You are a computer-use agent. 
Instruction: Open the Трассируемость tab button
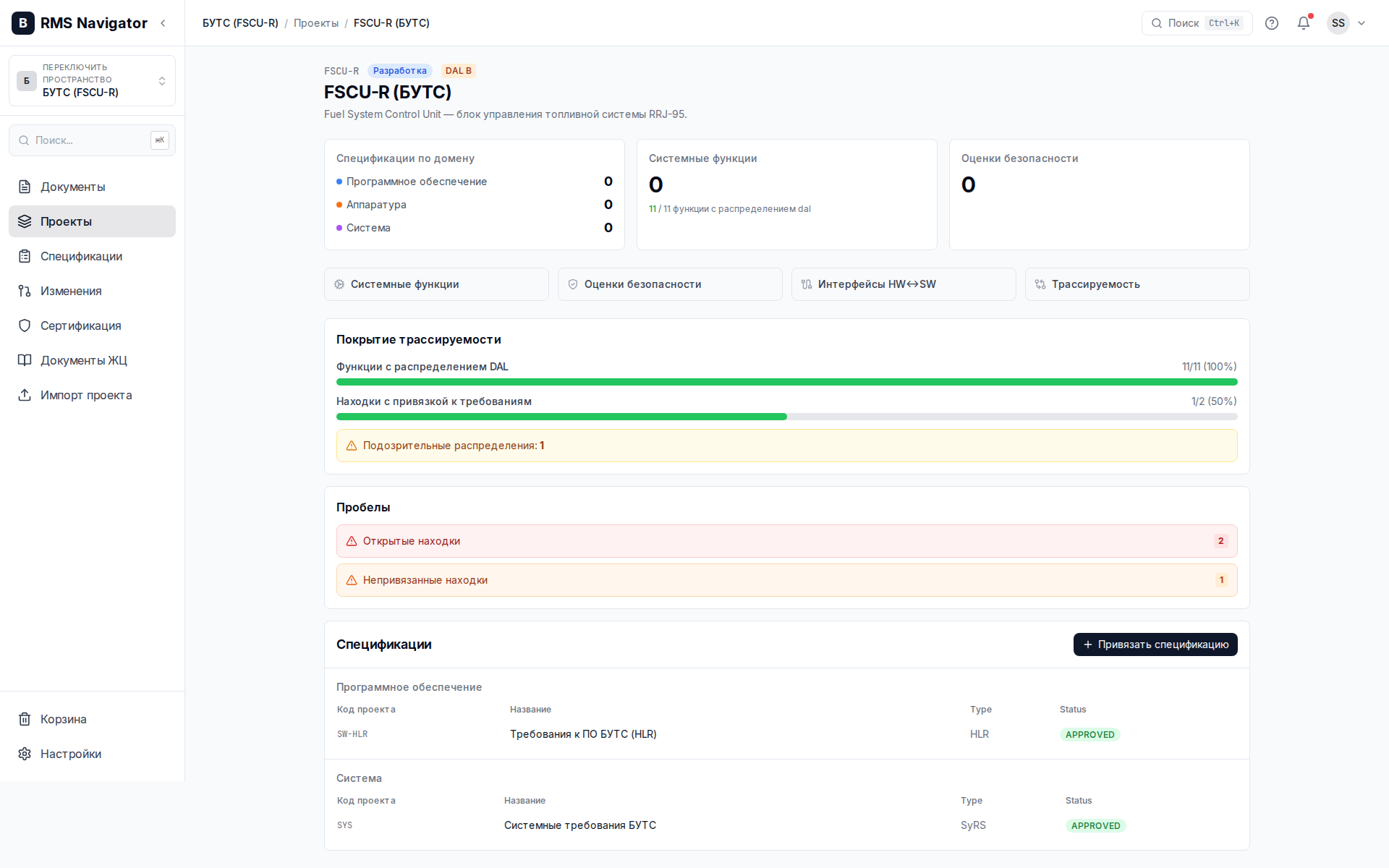coord(1137,284)
